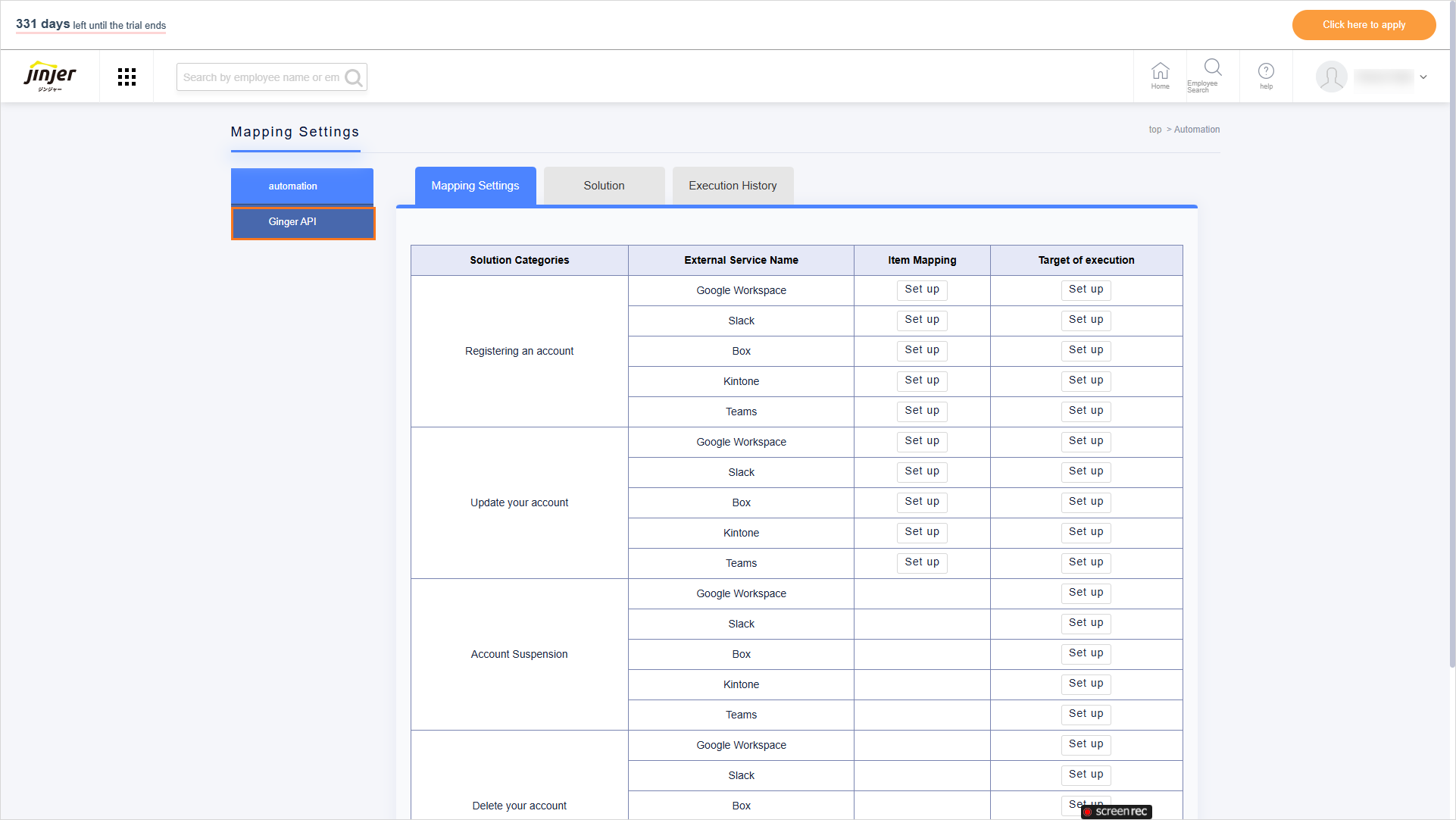Screen dimensions: 1456x820
Task: Set up Item Mapping for Google Workspace registration
Action: pyautogui.click(x=921, y=290)
